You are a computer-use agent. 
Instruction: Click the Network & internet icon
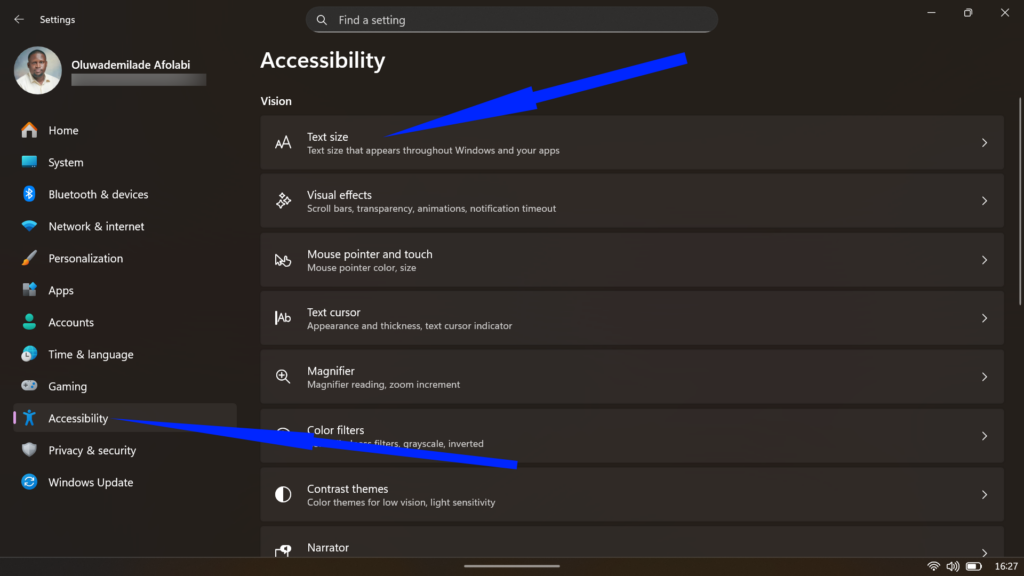[30, 226]
